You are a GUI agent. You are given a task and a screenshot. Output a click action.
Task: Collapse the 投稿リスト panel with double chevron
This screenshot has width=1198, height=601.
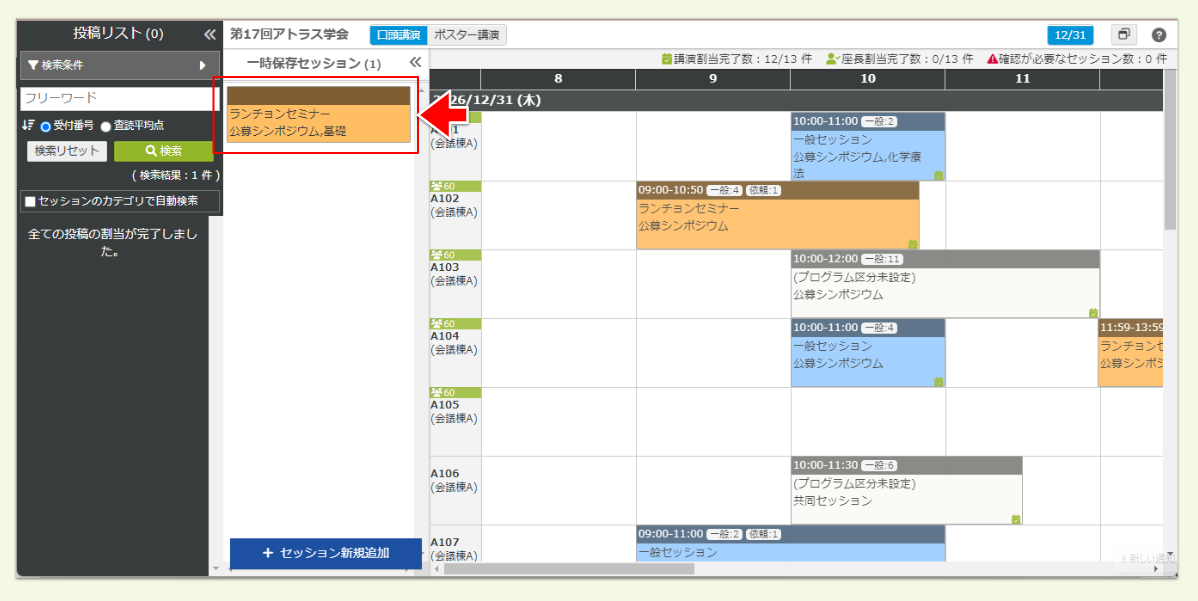[x=209, y=34]
